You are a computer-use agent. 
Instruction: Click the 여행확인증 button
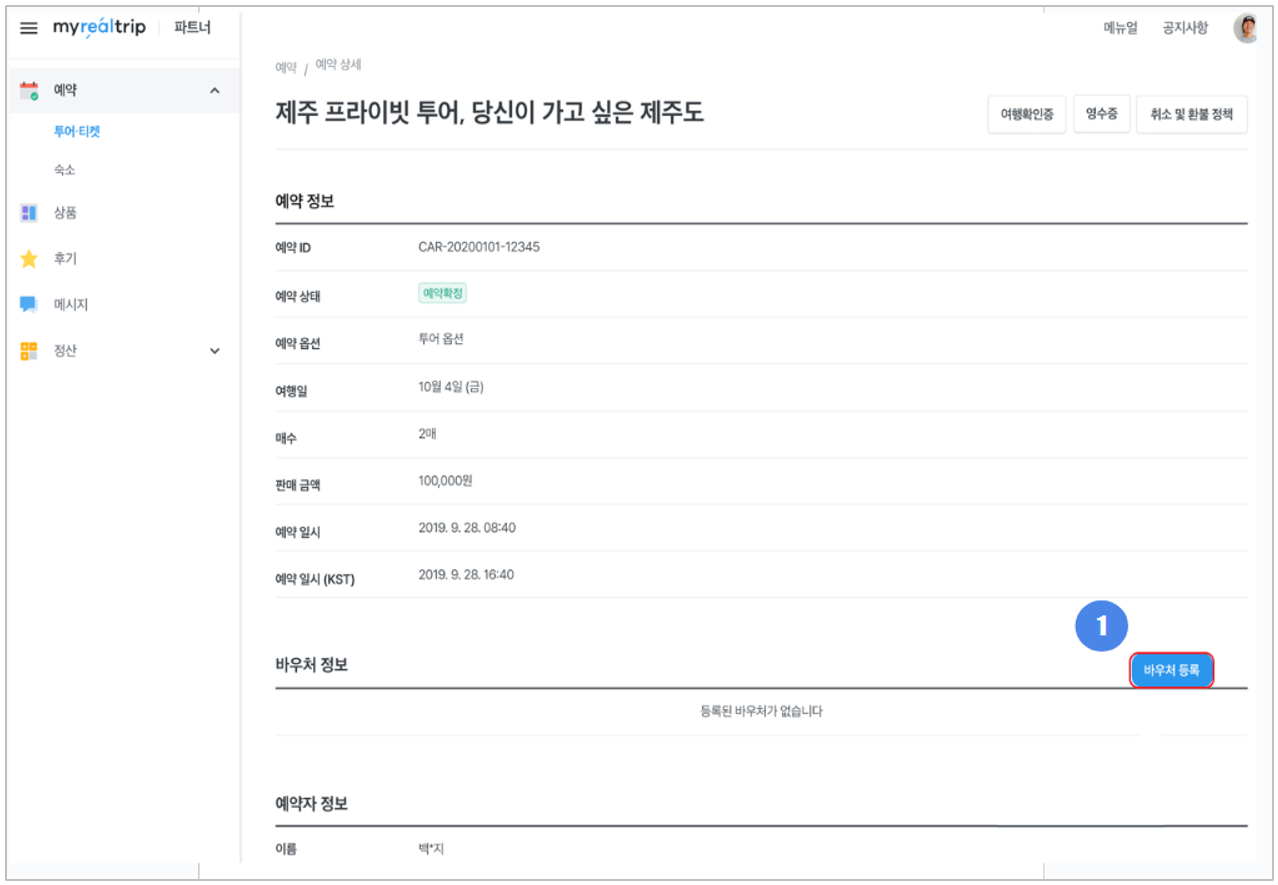tap(1026, 115)
